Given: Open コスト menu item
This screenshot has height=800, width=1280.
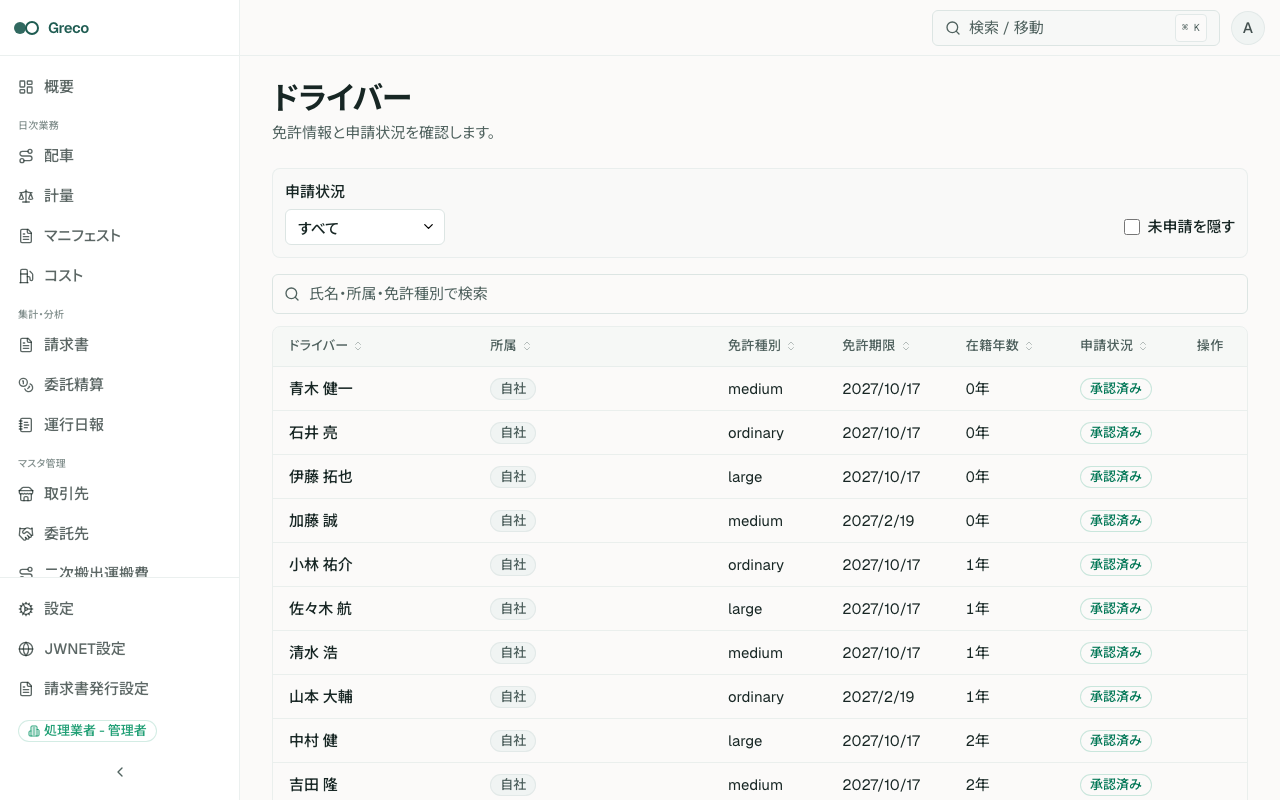Looking at the screenshot, I should pyautogui.click(x=120, y=276).
